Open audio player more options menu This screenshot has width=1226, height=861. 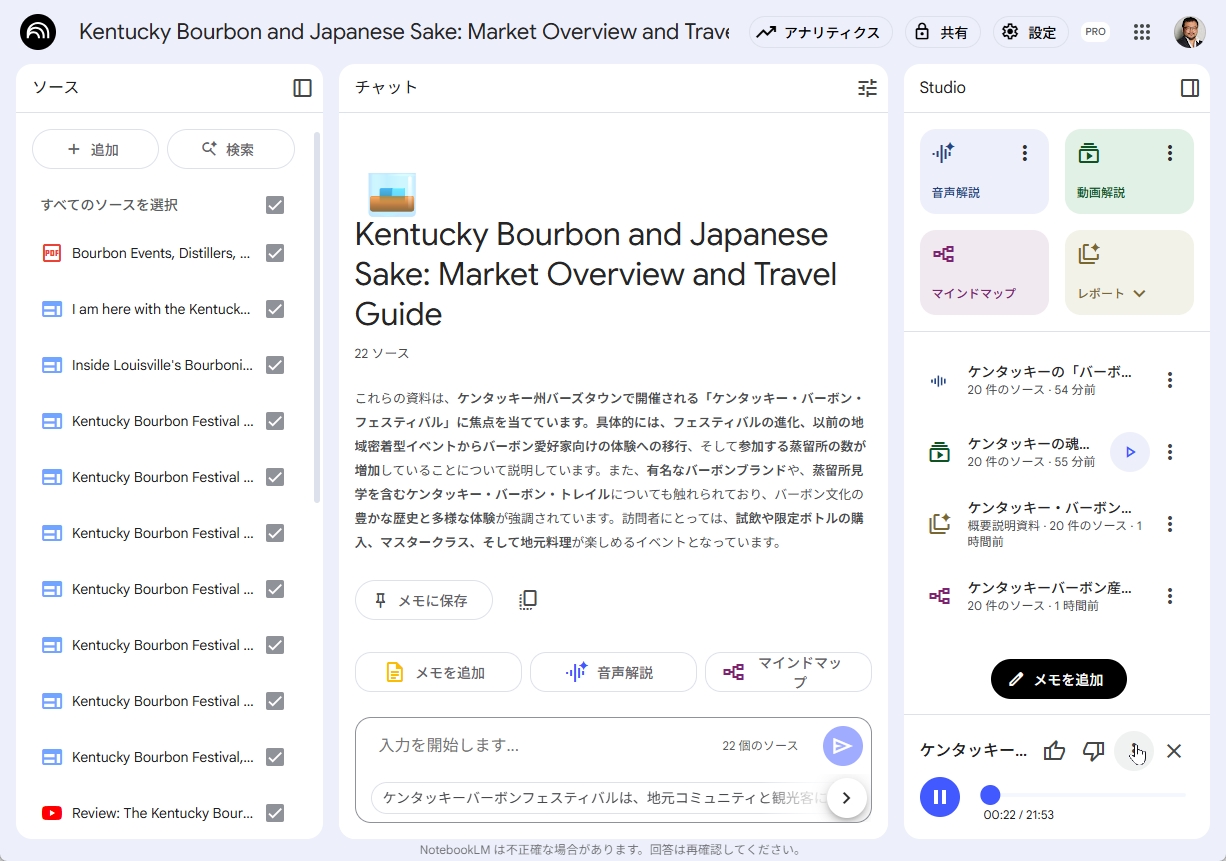(x=1134, y=751)
